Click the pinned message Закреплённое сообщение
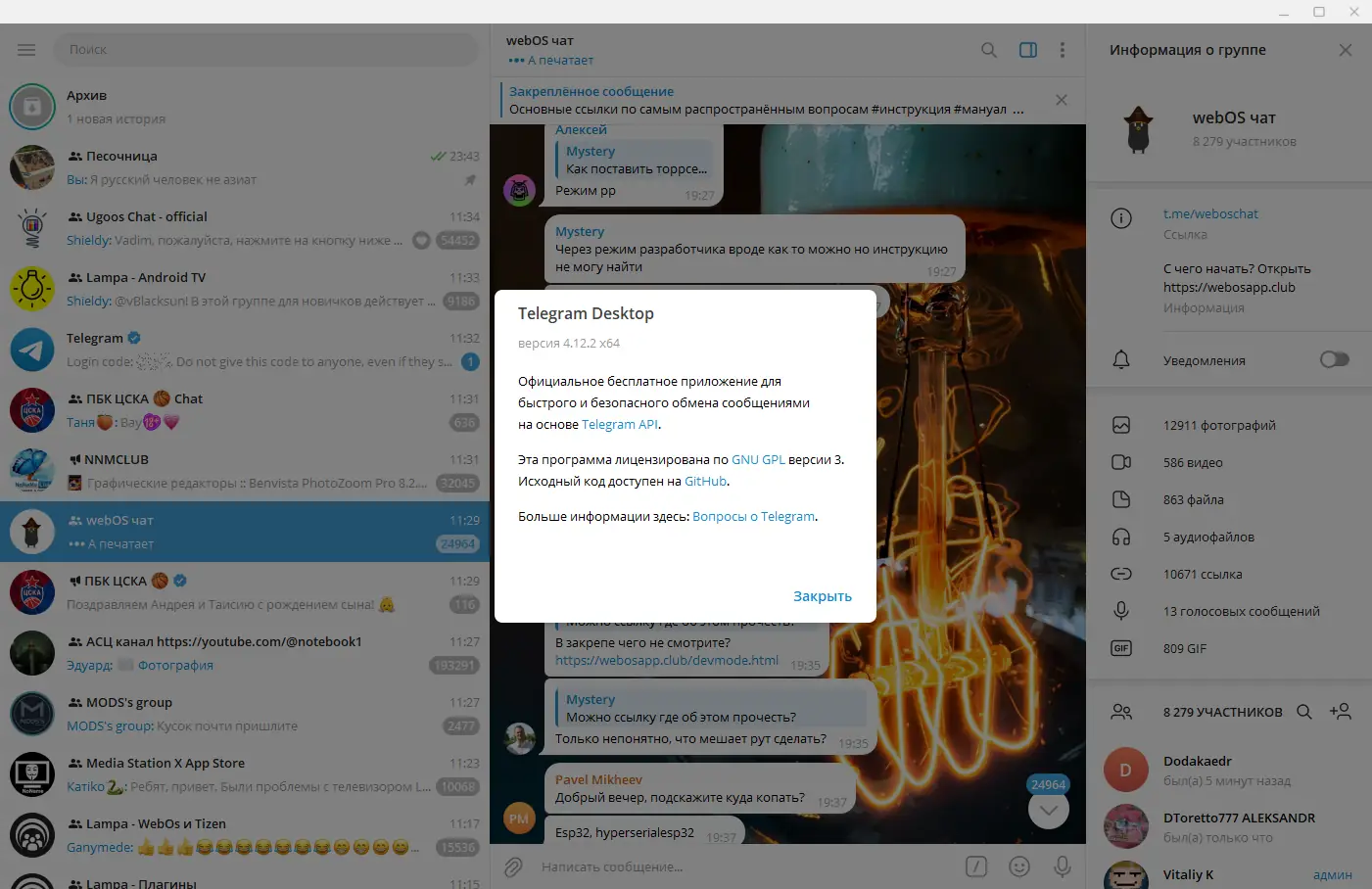The width and height of the screenshot is (1372, 889). point(768,100)
